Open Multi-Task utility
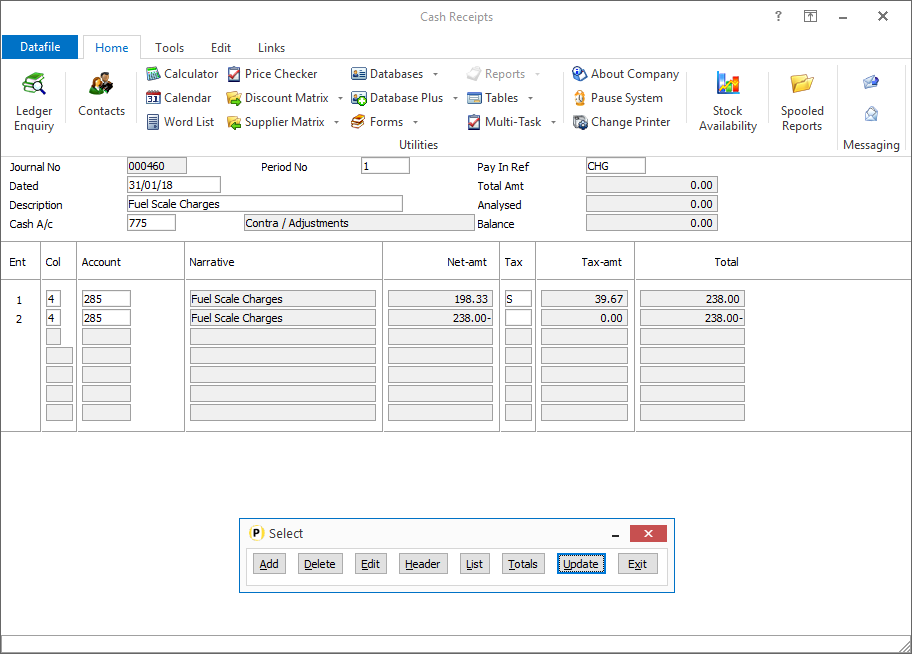The image size is (912, 654). click(504, 122)
